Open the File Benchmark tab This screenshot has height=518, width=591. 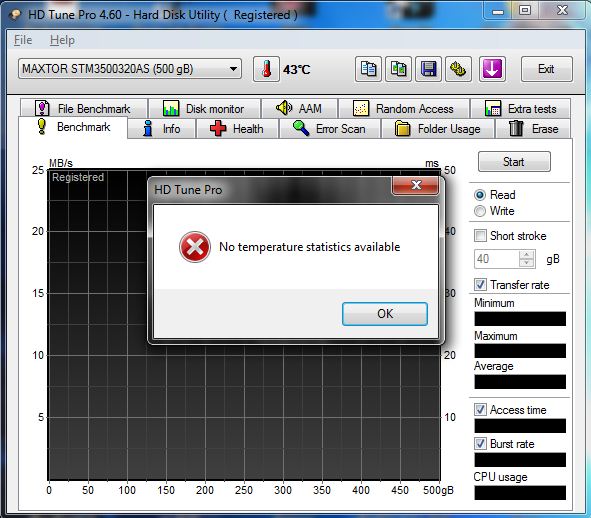pos(83,109)
